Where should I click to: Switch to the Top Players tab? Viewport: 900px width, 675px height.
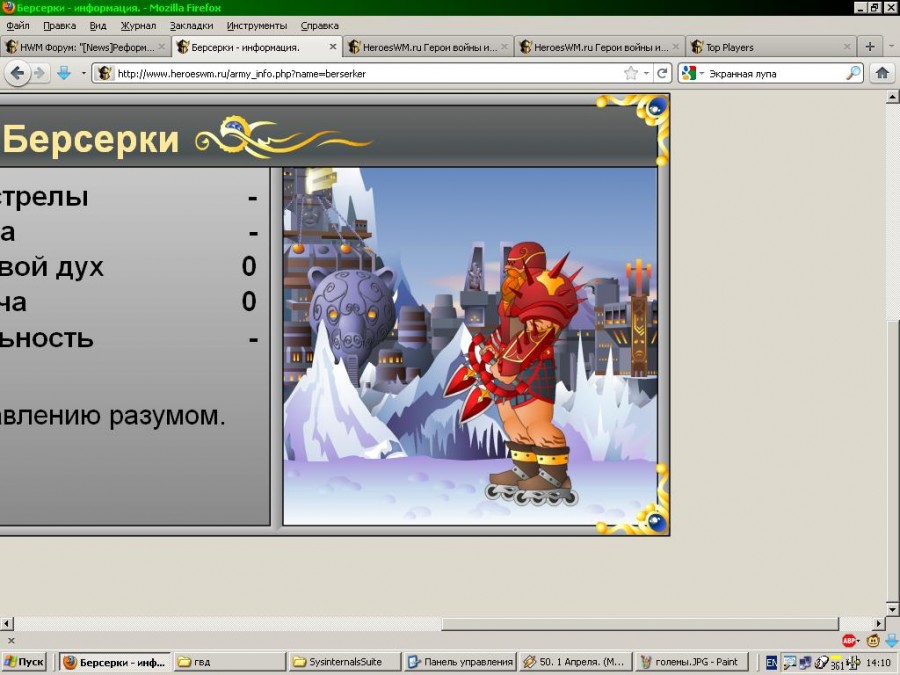[771, 47]
